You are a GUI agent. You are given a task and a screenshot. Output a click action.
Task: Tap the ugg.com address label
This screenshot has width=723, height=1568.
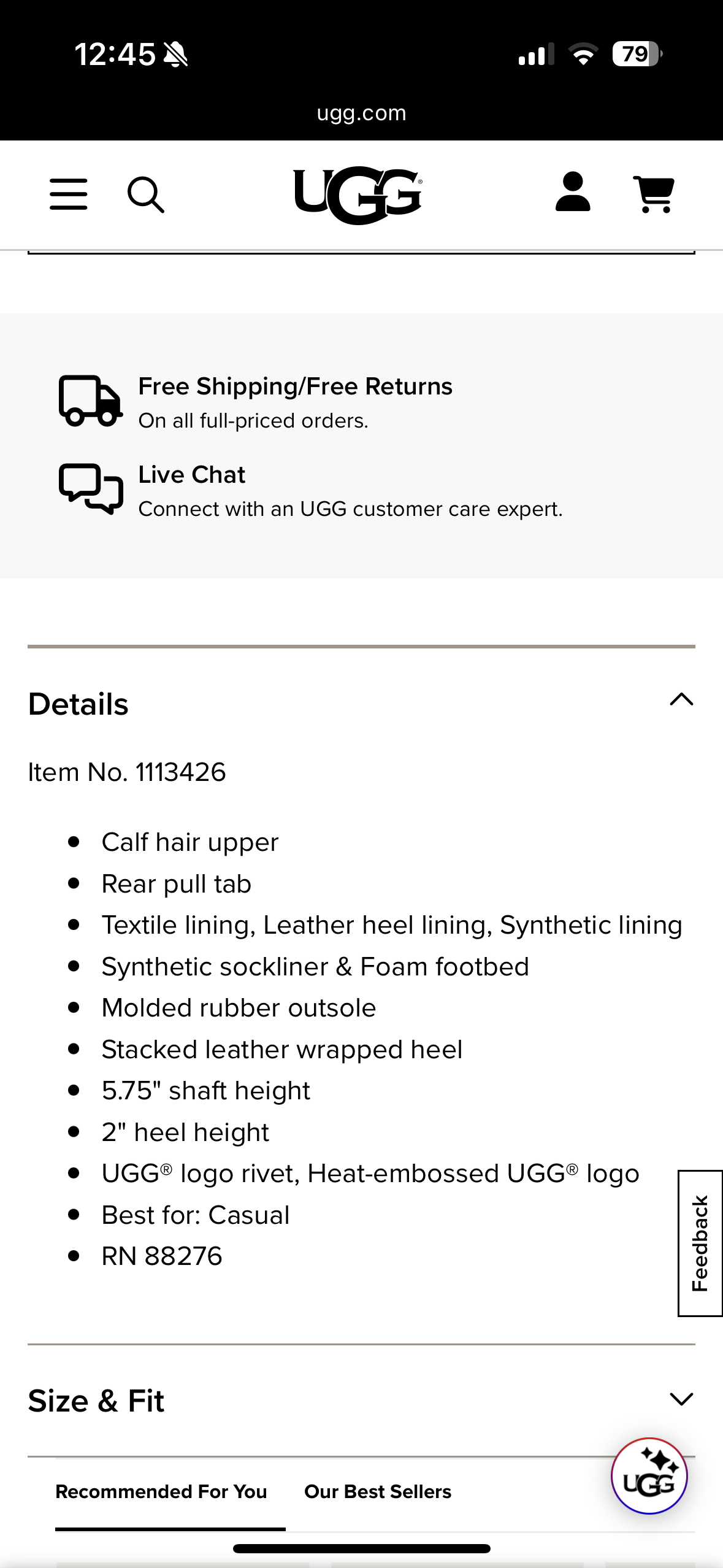361,112
